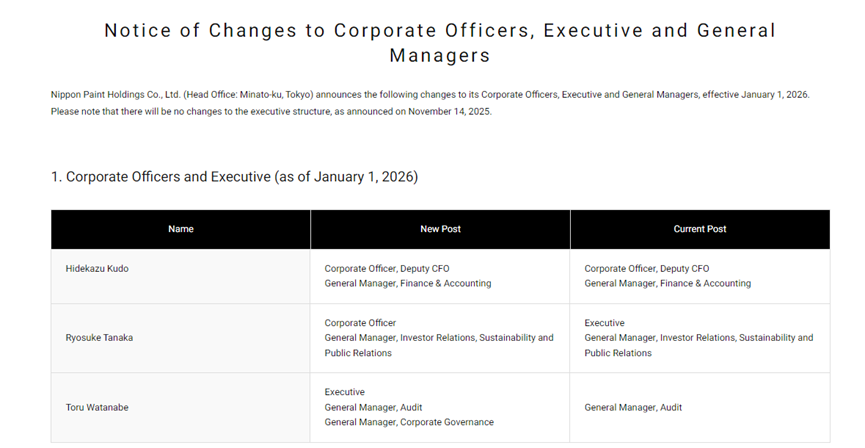The height and width of the screenshot is (448, 865).
Task: Click the section 1 Corporate Officers heading
Action: coord(234,177)
